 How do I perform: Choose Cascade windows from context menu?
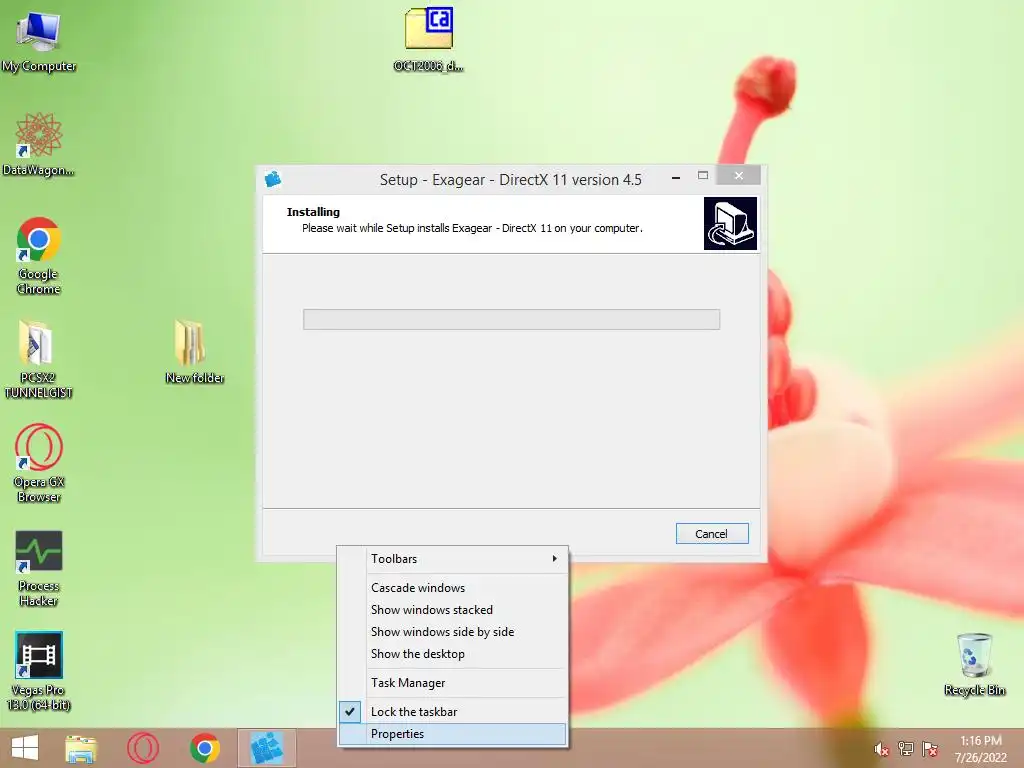point(453,588)
